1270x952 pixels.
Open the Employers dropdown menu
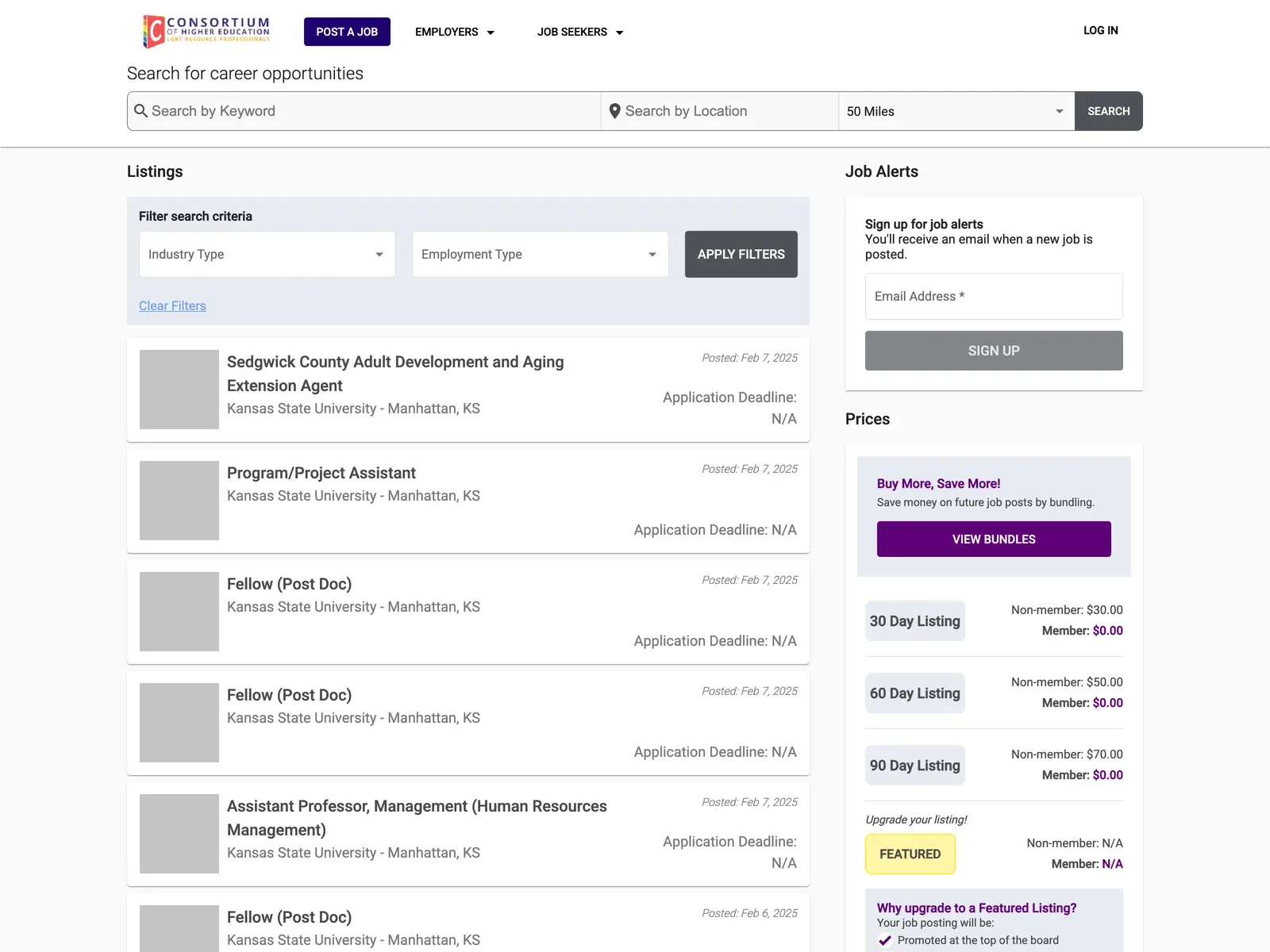pos(455,32)
